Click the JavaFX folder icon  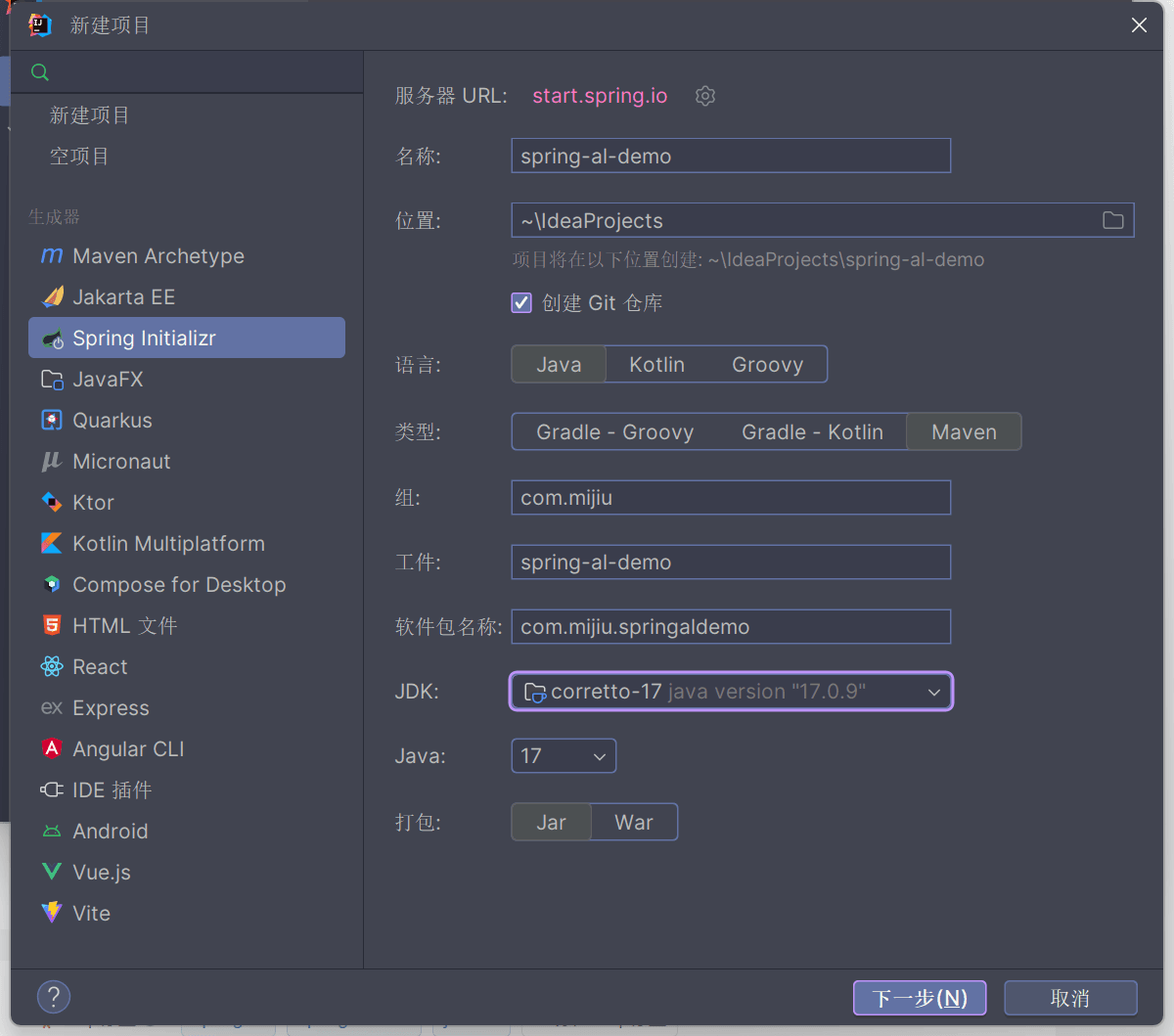52,380
